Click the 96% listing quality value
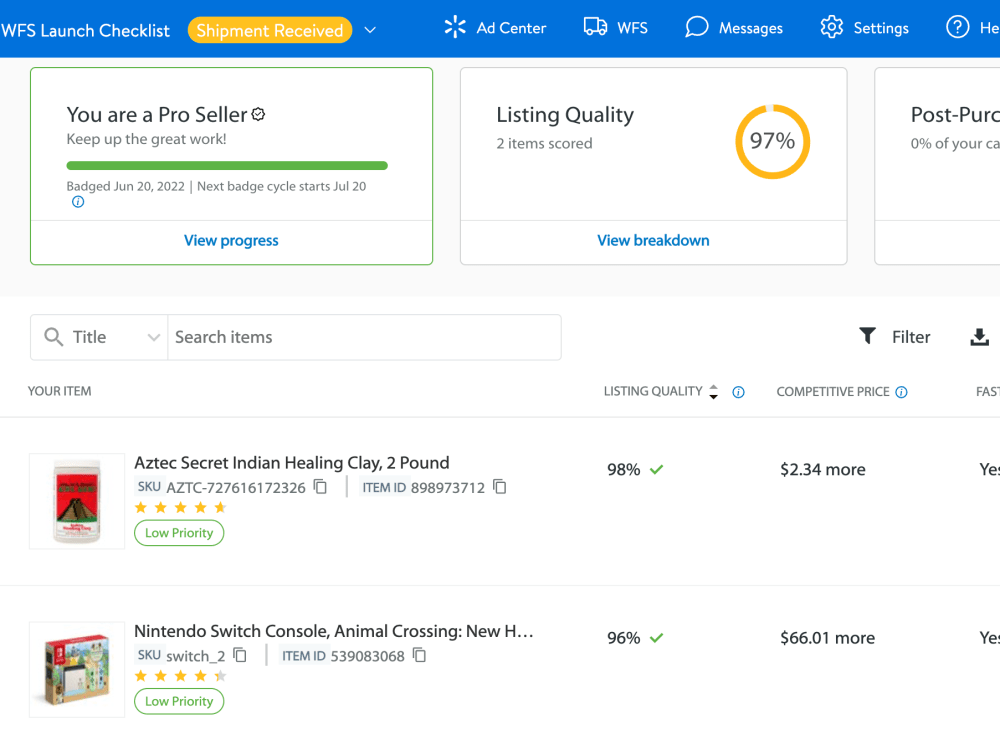The width and height of the screenshot is (1000, 750). click(x=623, y=638)
